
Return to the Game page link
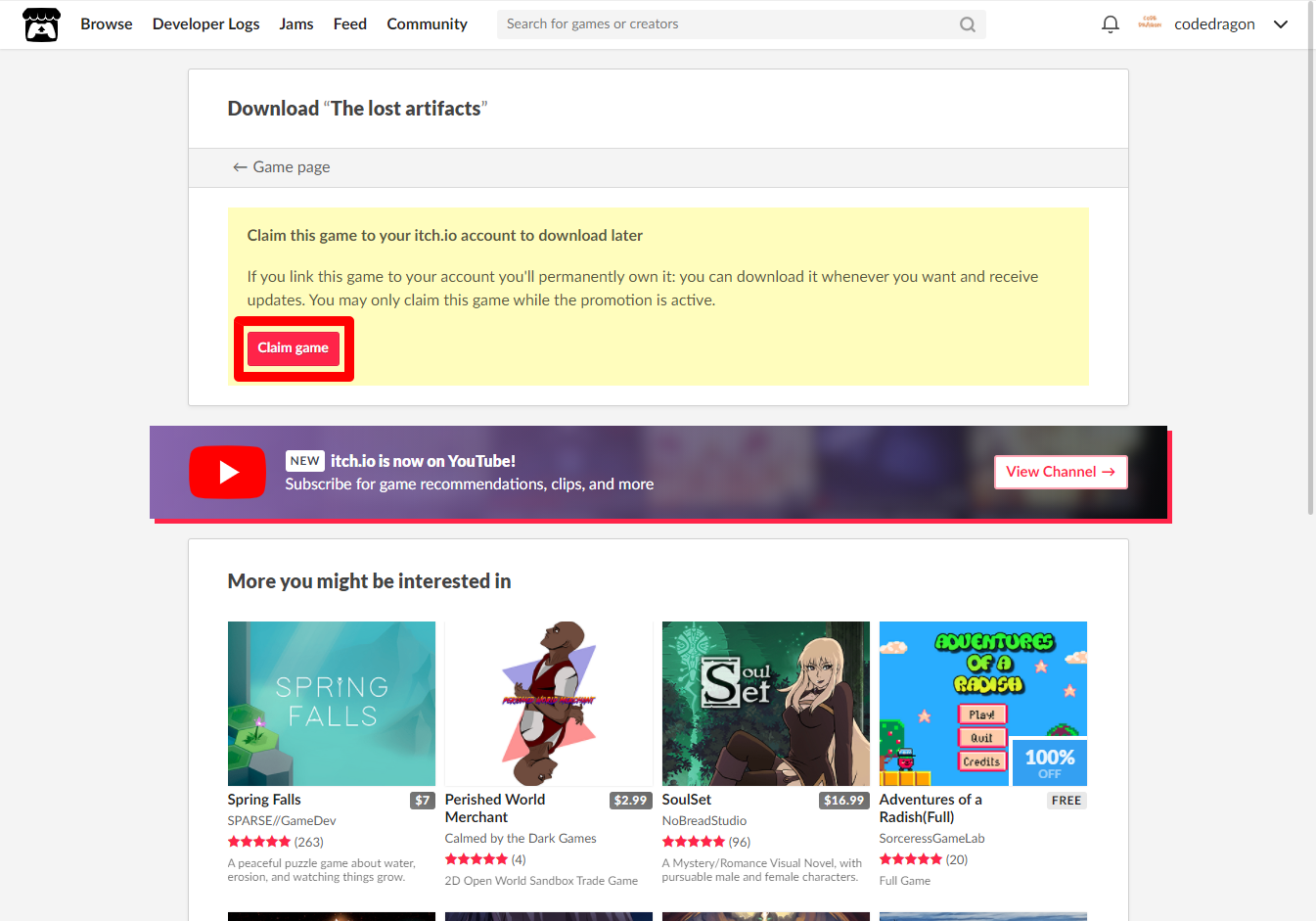[281, 167]
